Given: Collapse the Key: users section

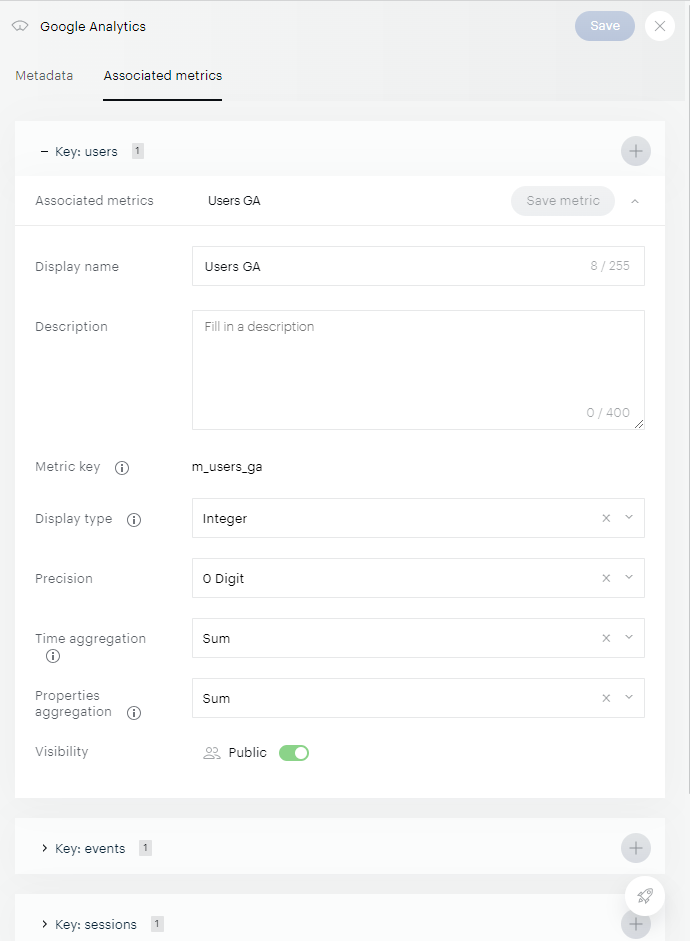Looking at the screenshot, I should 44,152.
